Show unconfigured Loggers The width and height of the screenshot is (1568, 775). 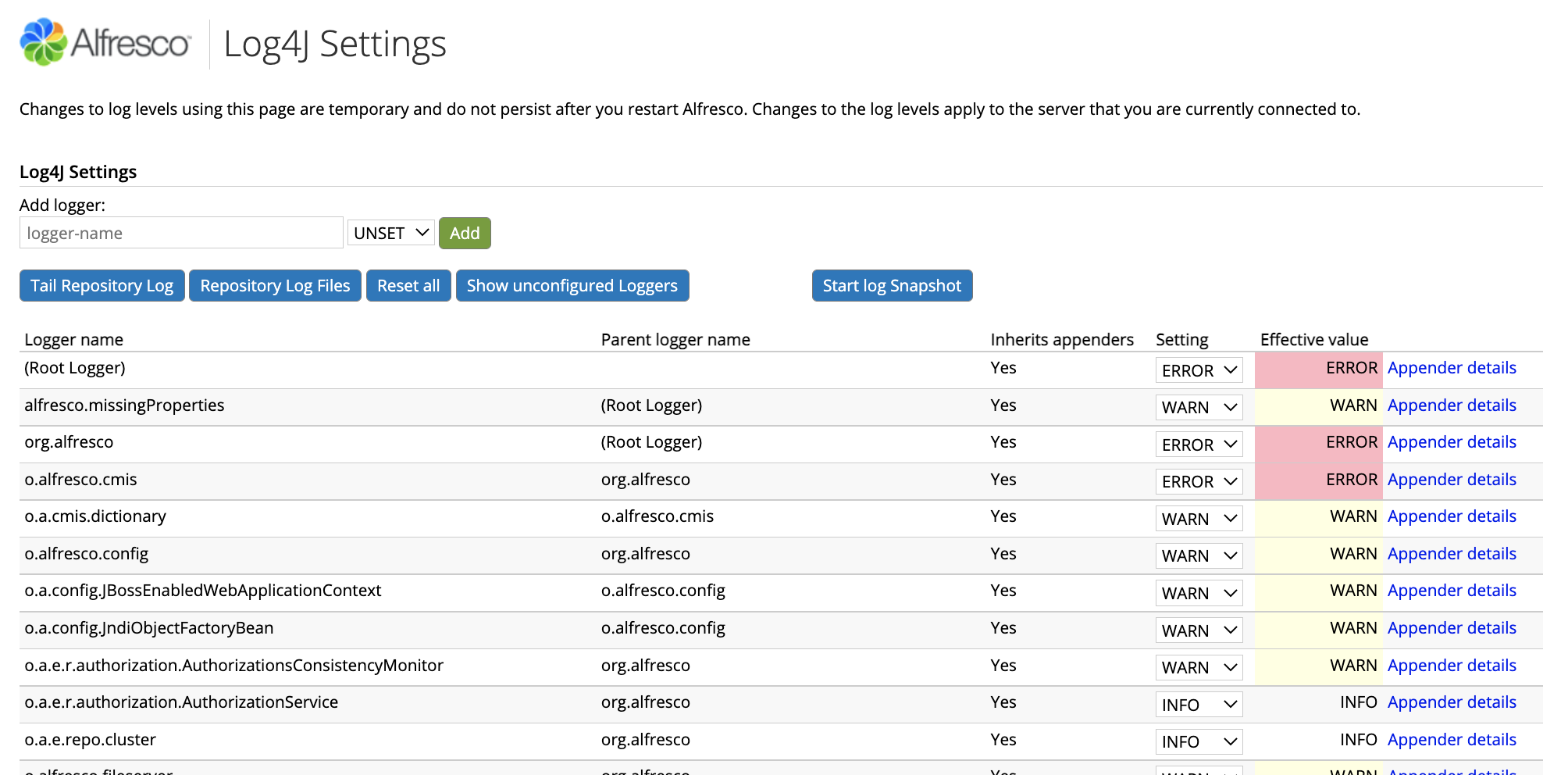tap(572, 286)
